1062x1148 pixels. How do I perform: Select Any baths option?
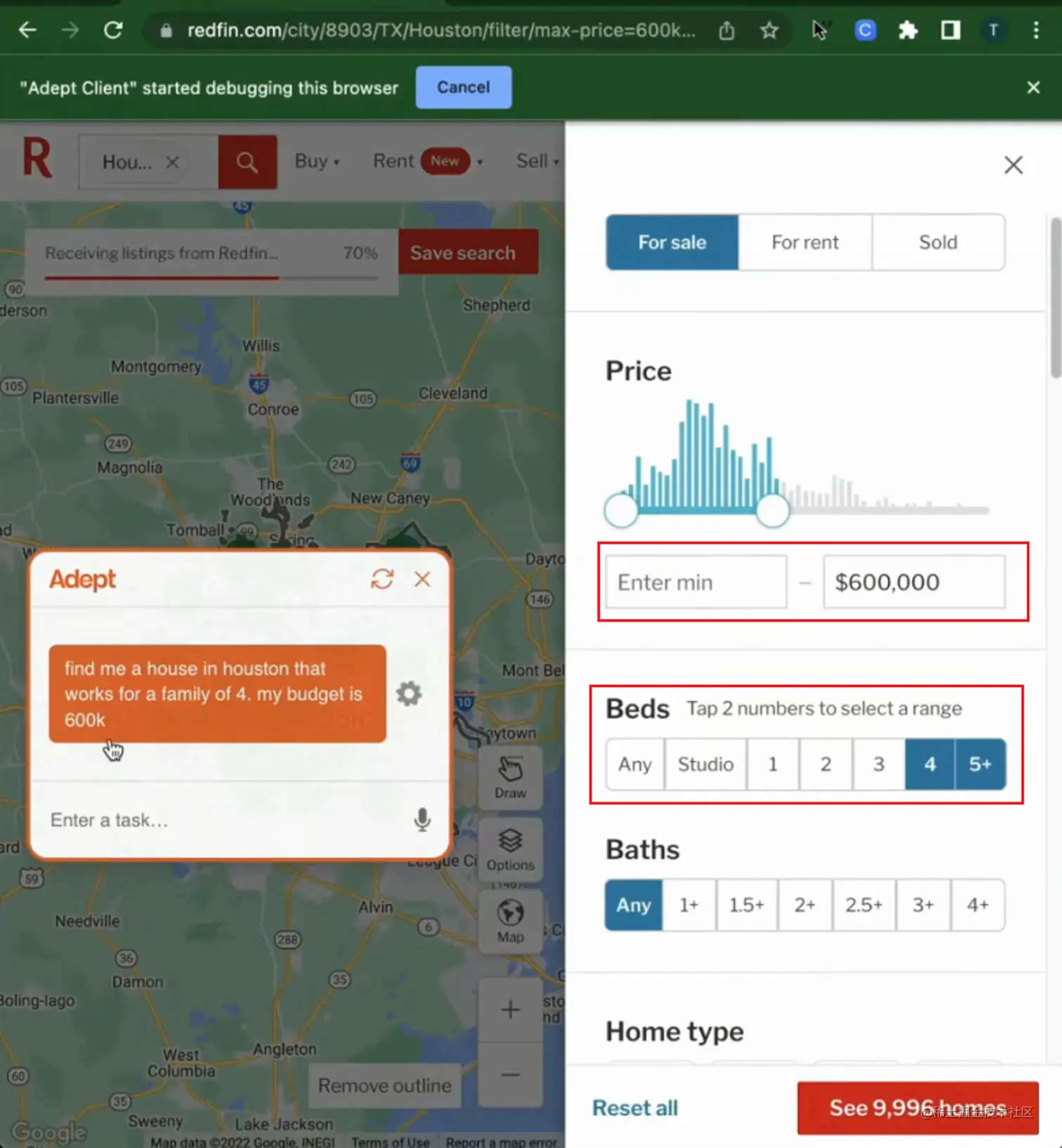(x=634, y=905)
